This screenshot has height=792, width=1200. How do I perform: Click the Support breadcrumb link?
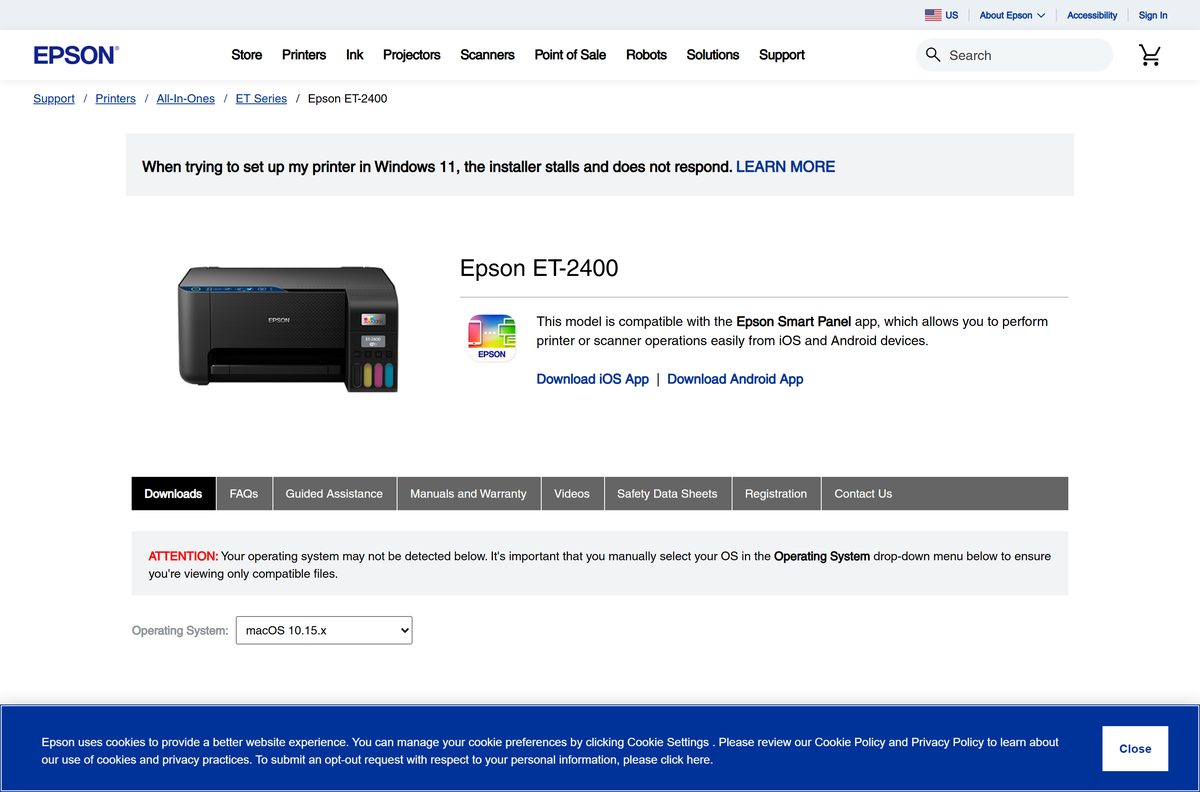[x=54, y=98]
